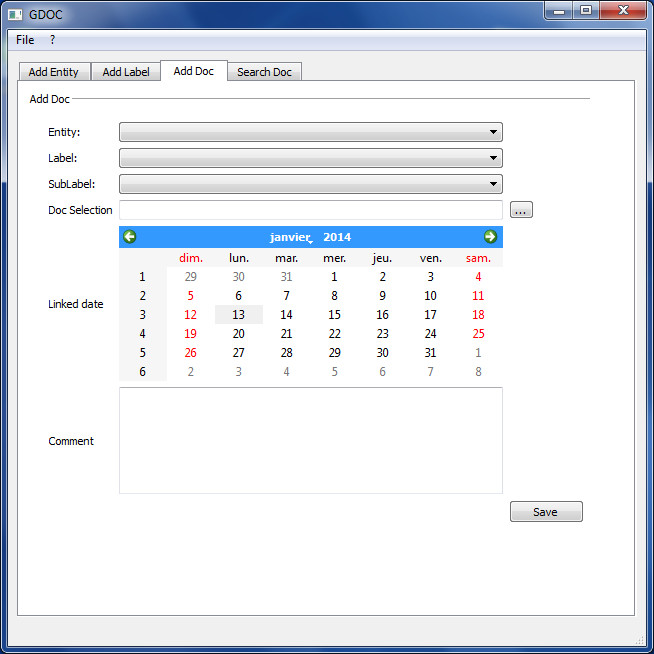This screenshot has height=654, width=654.
Task: Select January 24 in the calendar
Action: coord(430,334)
